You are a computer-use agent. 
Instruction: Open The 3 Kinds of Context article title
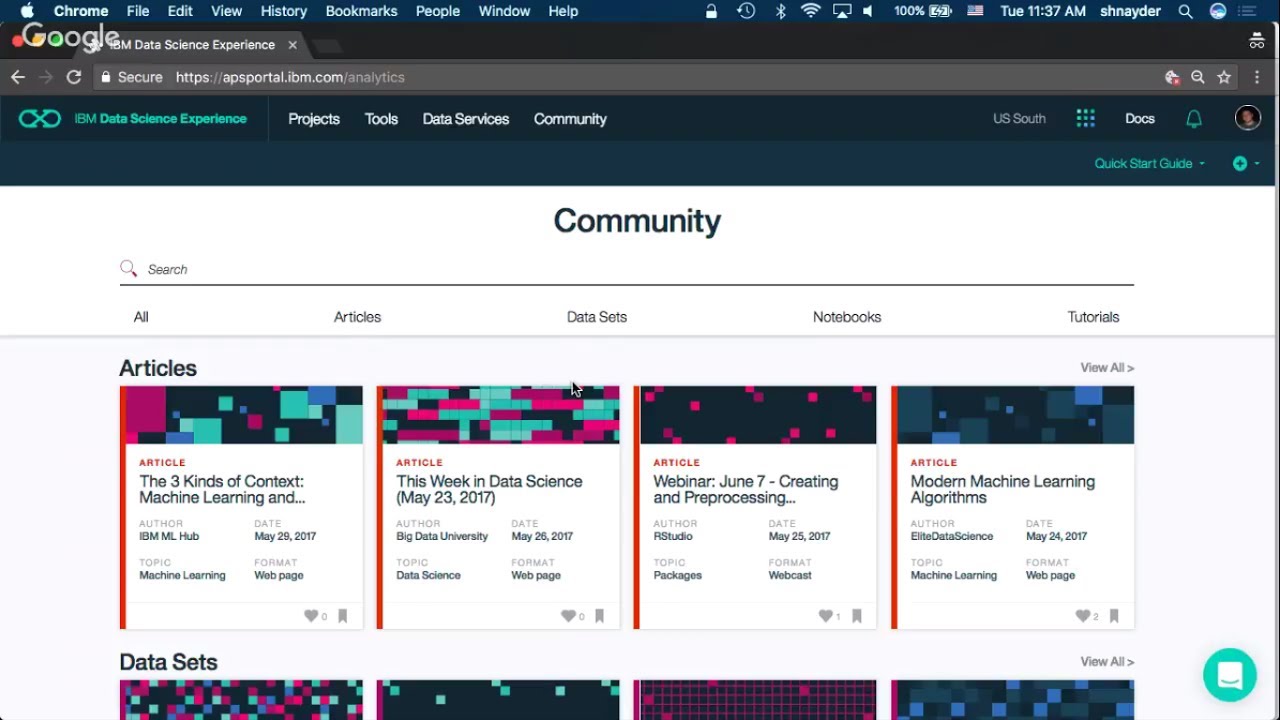[222, 489]
